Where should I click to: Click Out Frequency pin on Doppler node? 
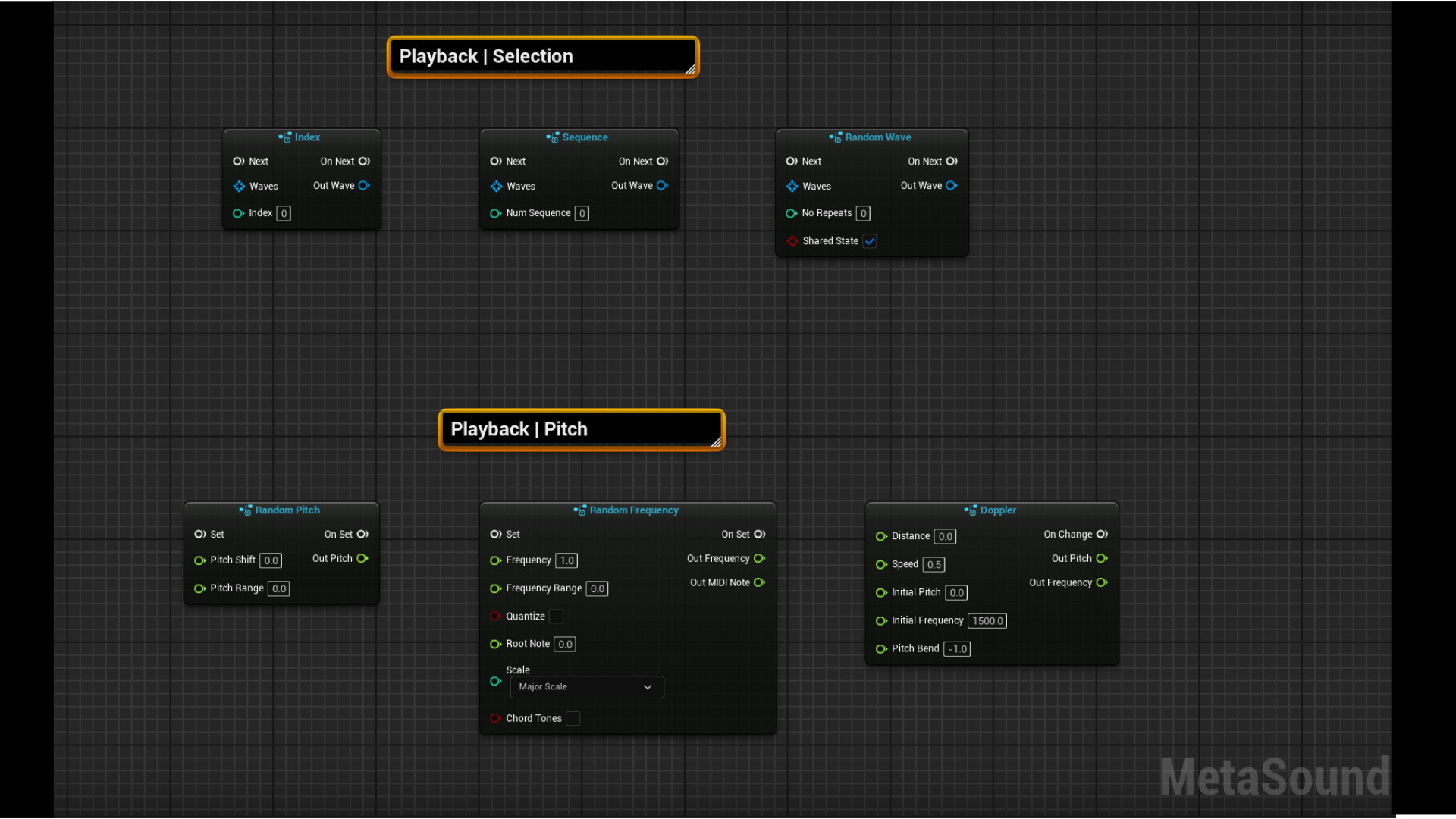click(1102, 583)
